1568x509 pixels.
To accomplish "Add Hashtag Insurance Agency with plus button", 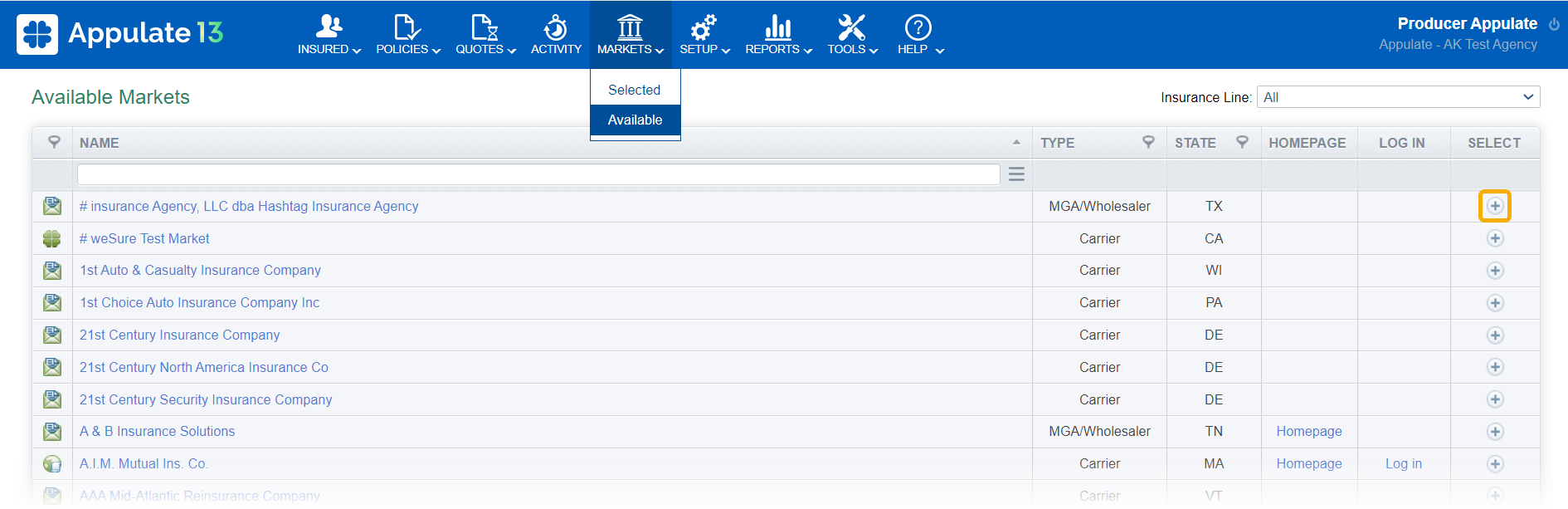I will click(1494, 206).
